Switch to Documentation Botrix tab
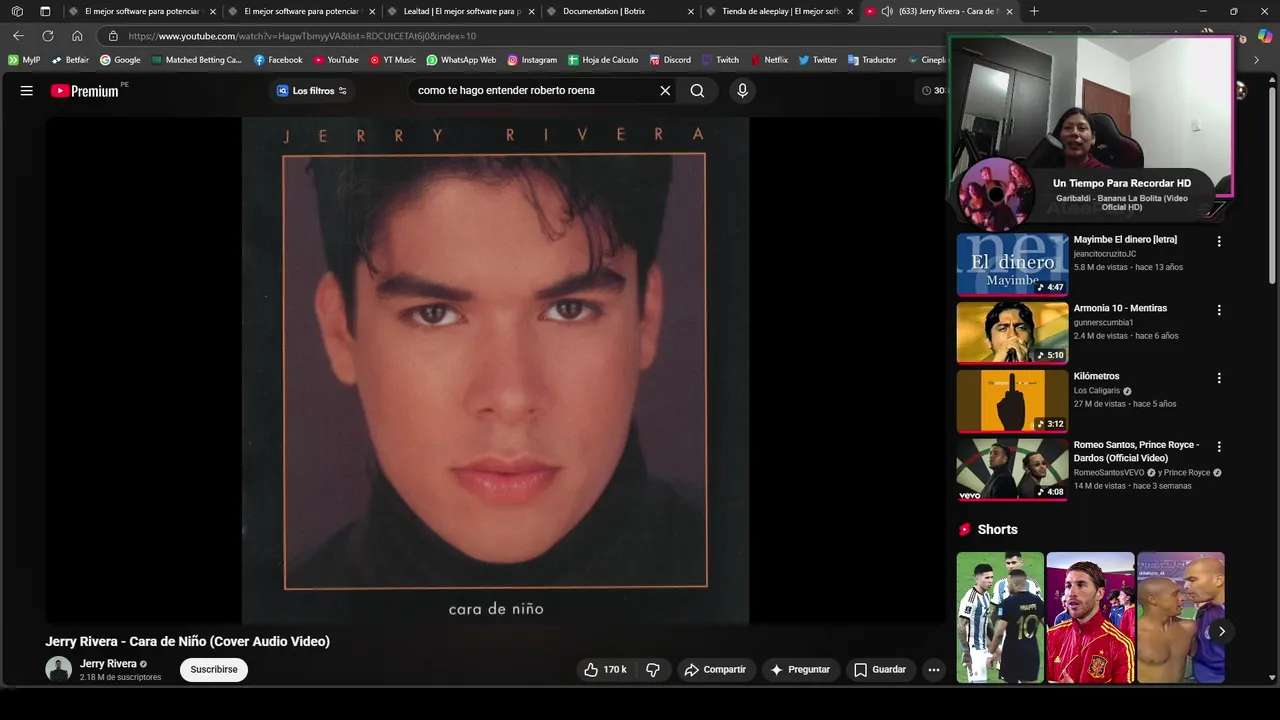The image size is (1280, 720). pos(619,11)
